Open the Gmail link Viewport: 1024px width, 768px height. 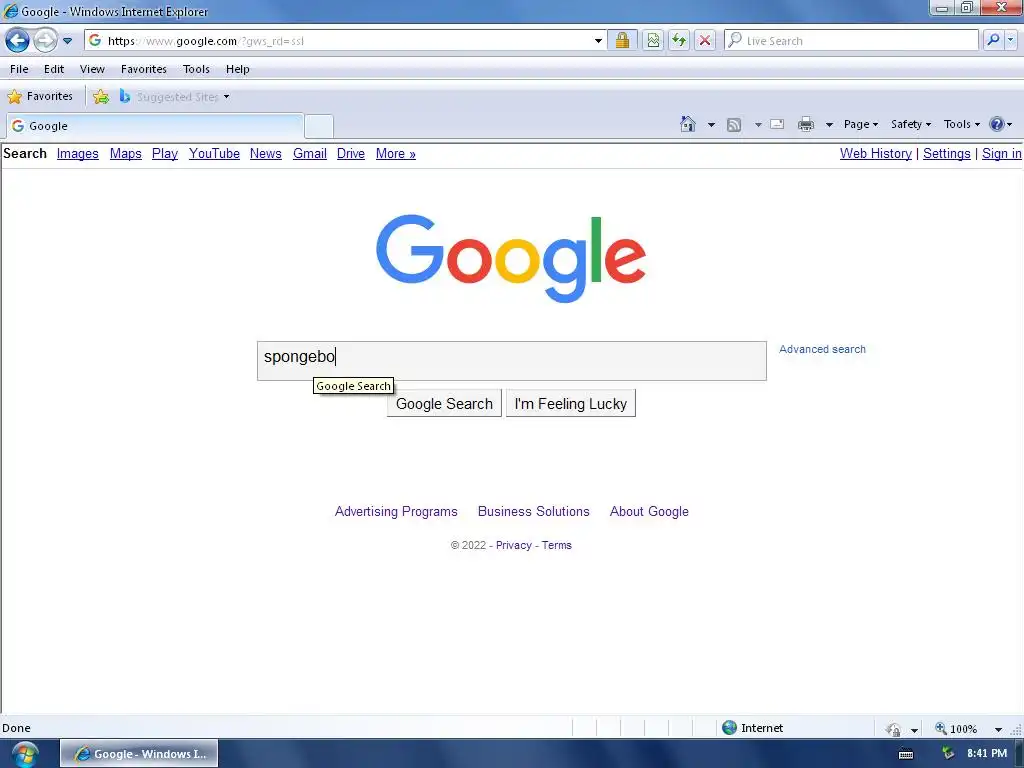pos(310,153)
